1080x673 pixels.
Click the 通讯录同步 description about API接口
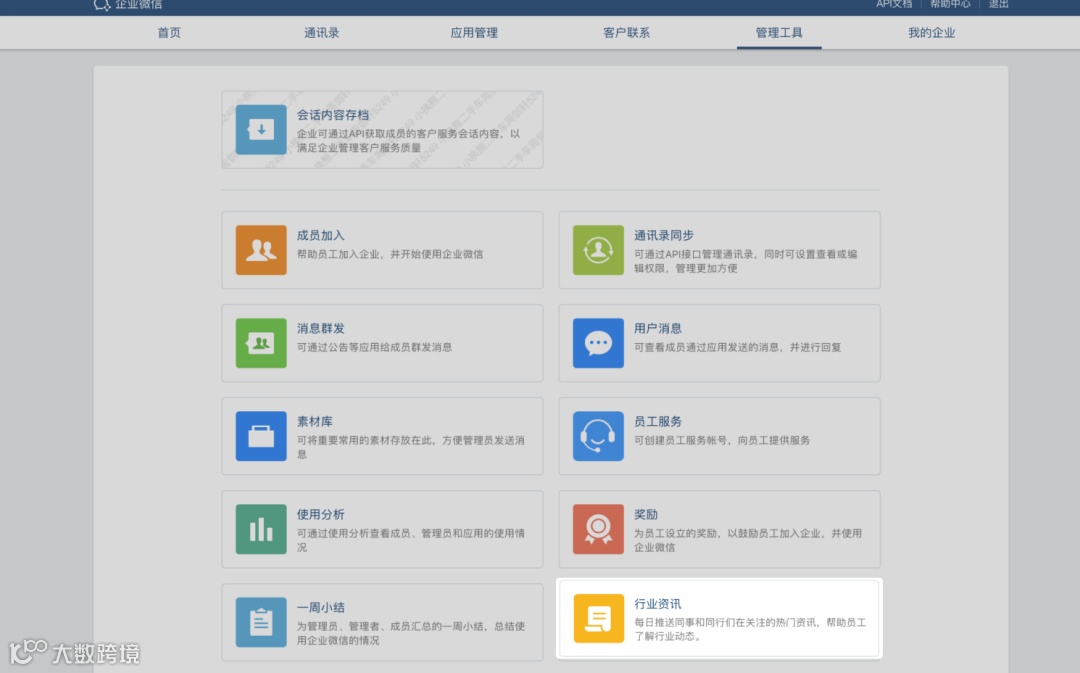(x=745, y=261)
